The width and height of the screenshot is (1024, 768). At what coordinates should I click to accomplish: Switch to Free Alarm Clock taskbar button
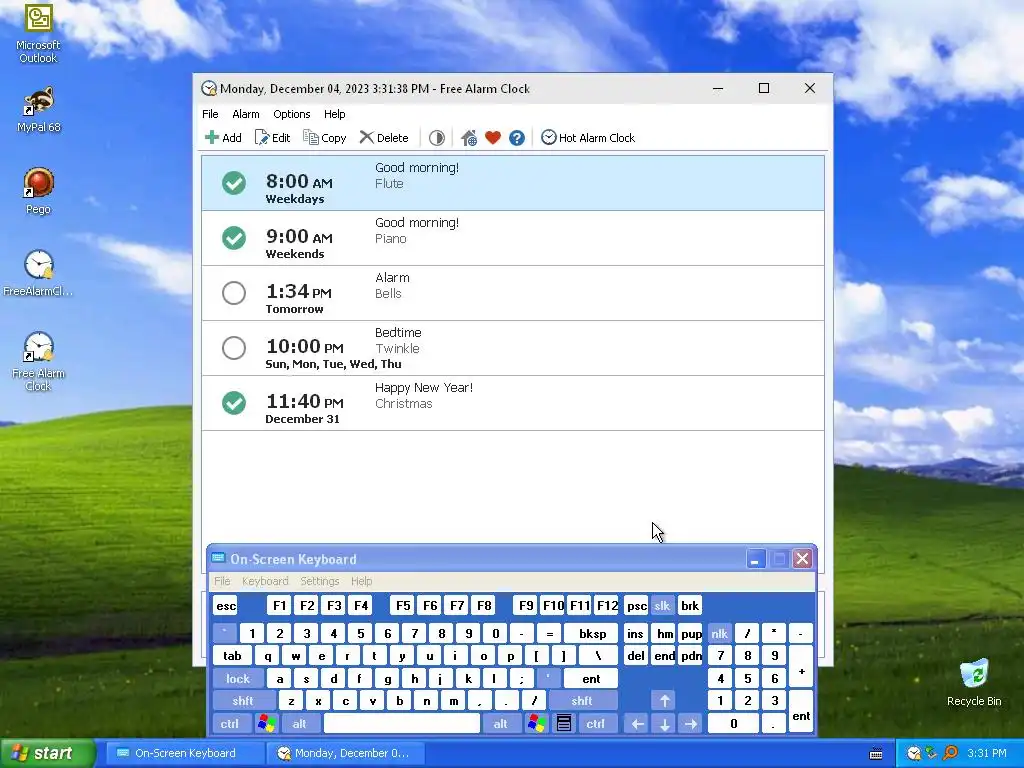346,753
